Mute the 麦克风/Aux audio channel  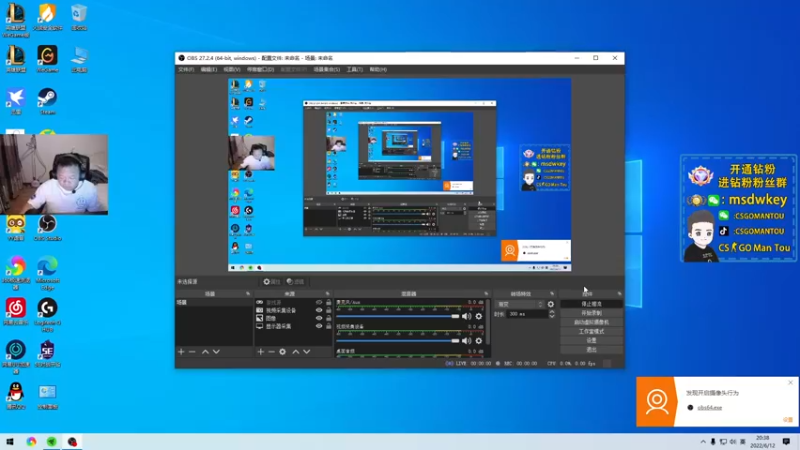[466, 316]
